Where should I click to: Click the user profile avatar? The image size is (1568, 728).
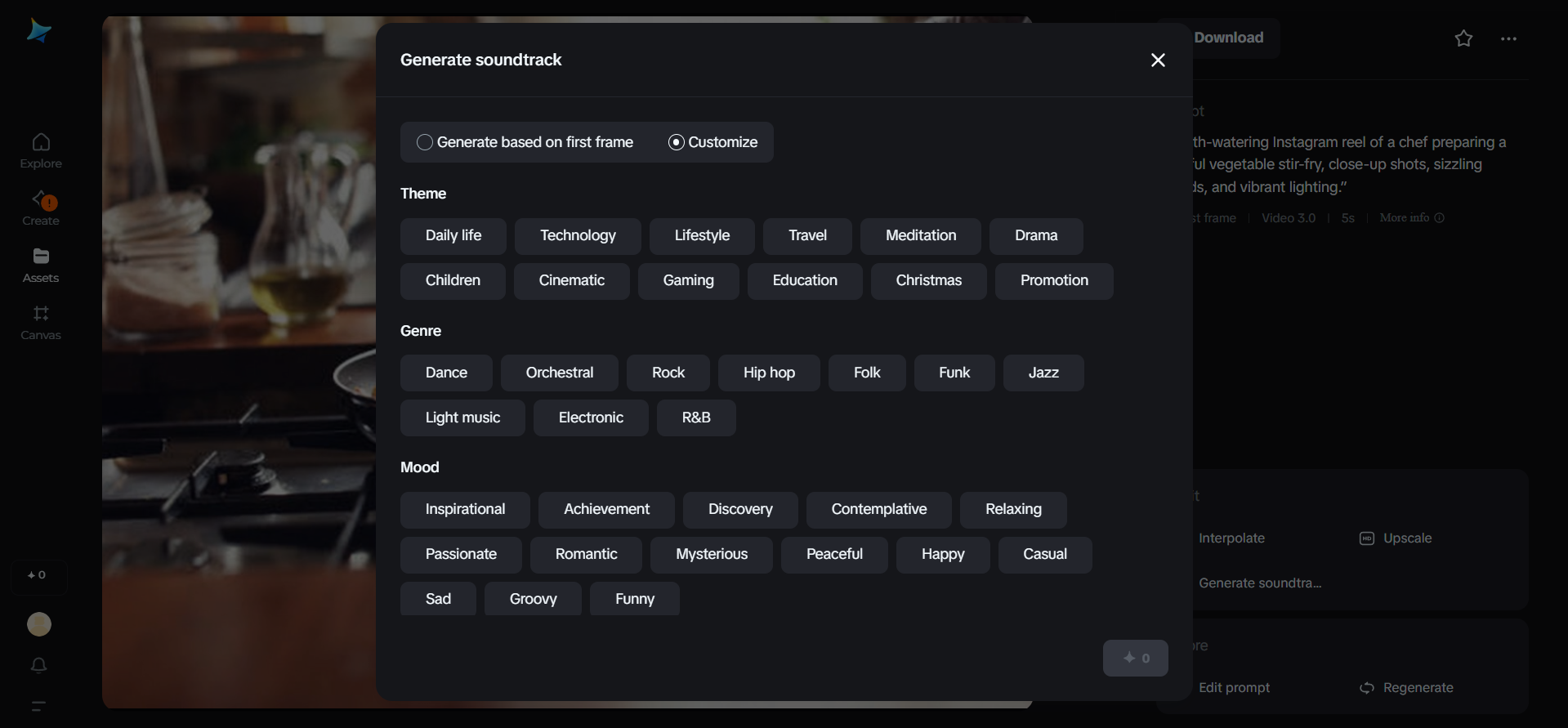(39, 624)
